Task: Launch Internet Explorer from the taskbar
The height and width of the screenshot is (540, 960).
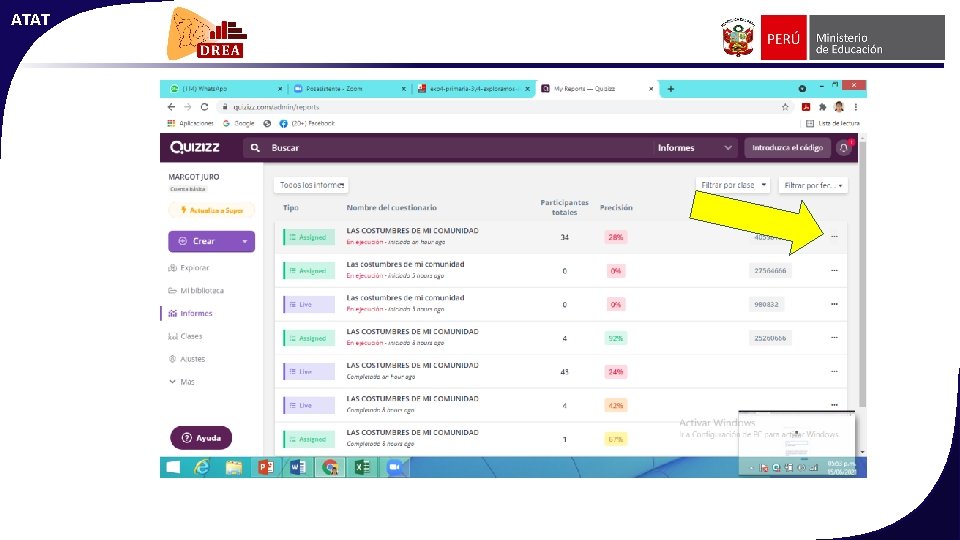Action: coord(201,468)
